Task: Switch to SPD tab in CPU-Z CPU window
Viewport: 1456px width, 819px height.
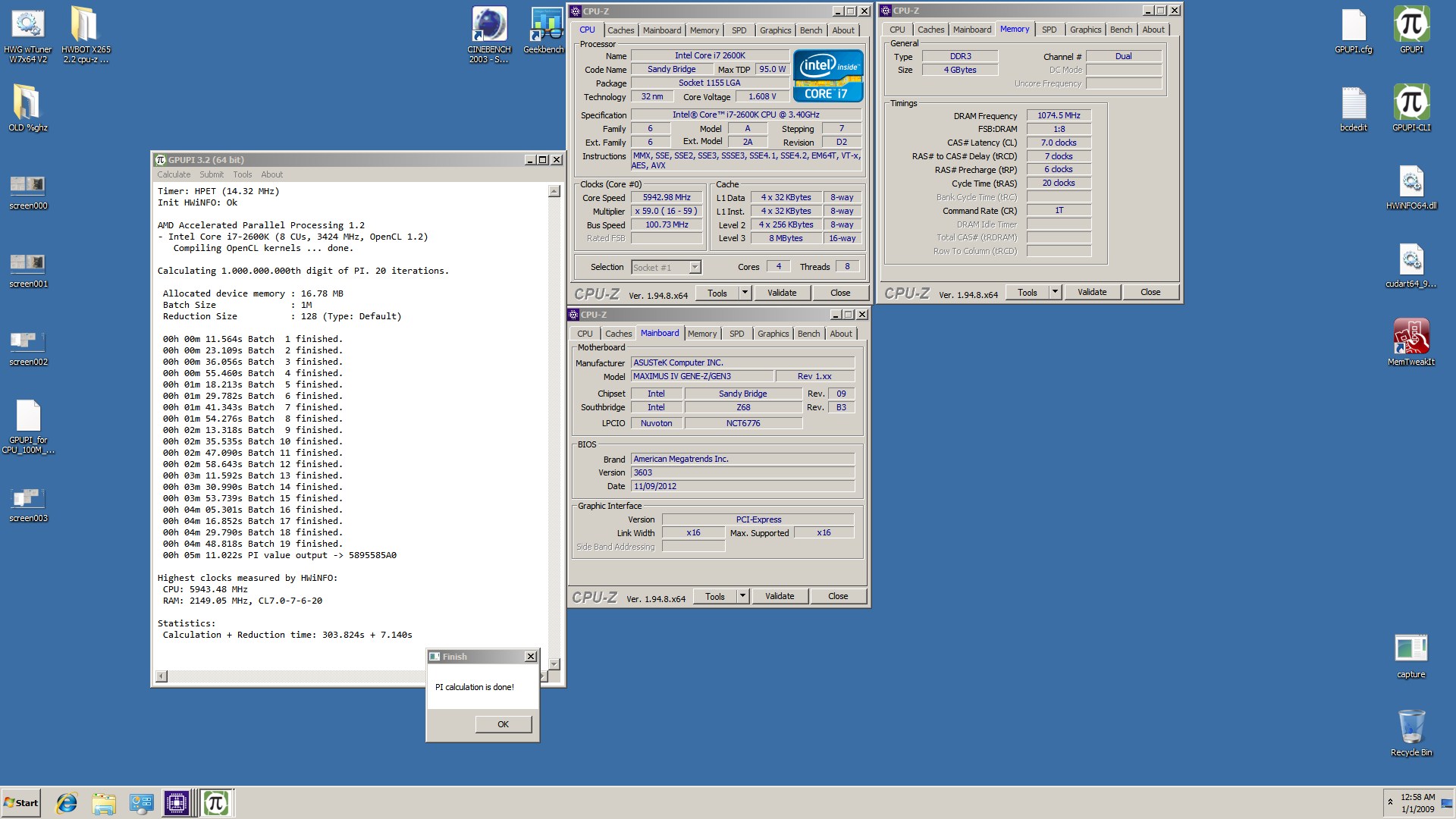Action: coord(739,30)
